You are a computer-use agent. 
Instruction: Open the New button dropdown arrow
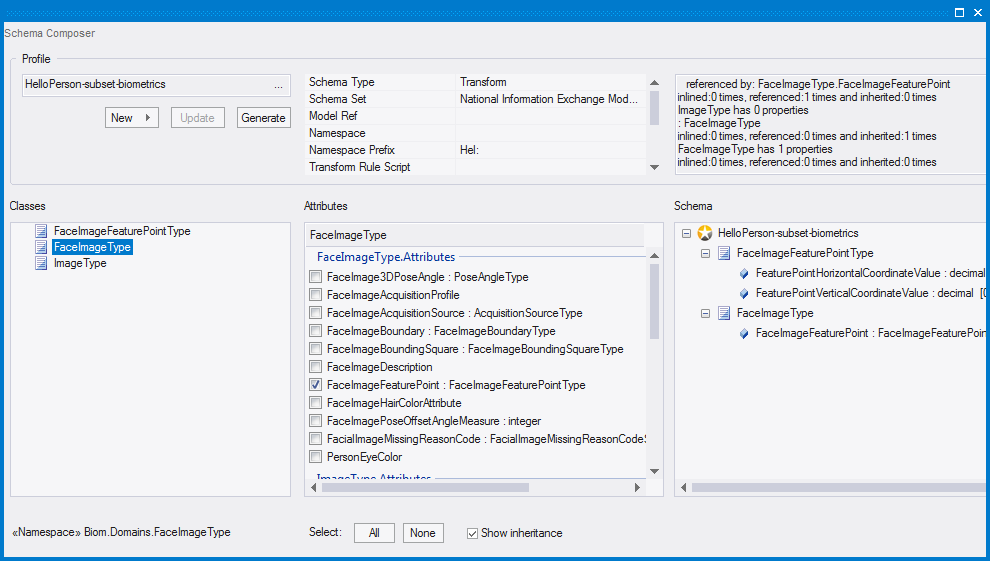pyautogui.click(x=148, y=118)
